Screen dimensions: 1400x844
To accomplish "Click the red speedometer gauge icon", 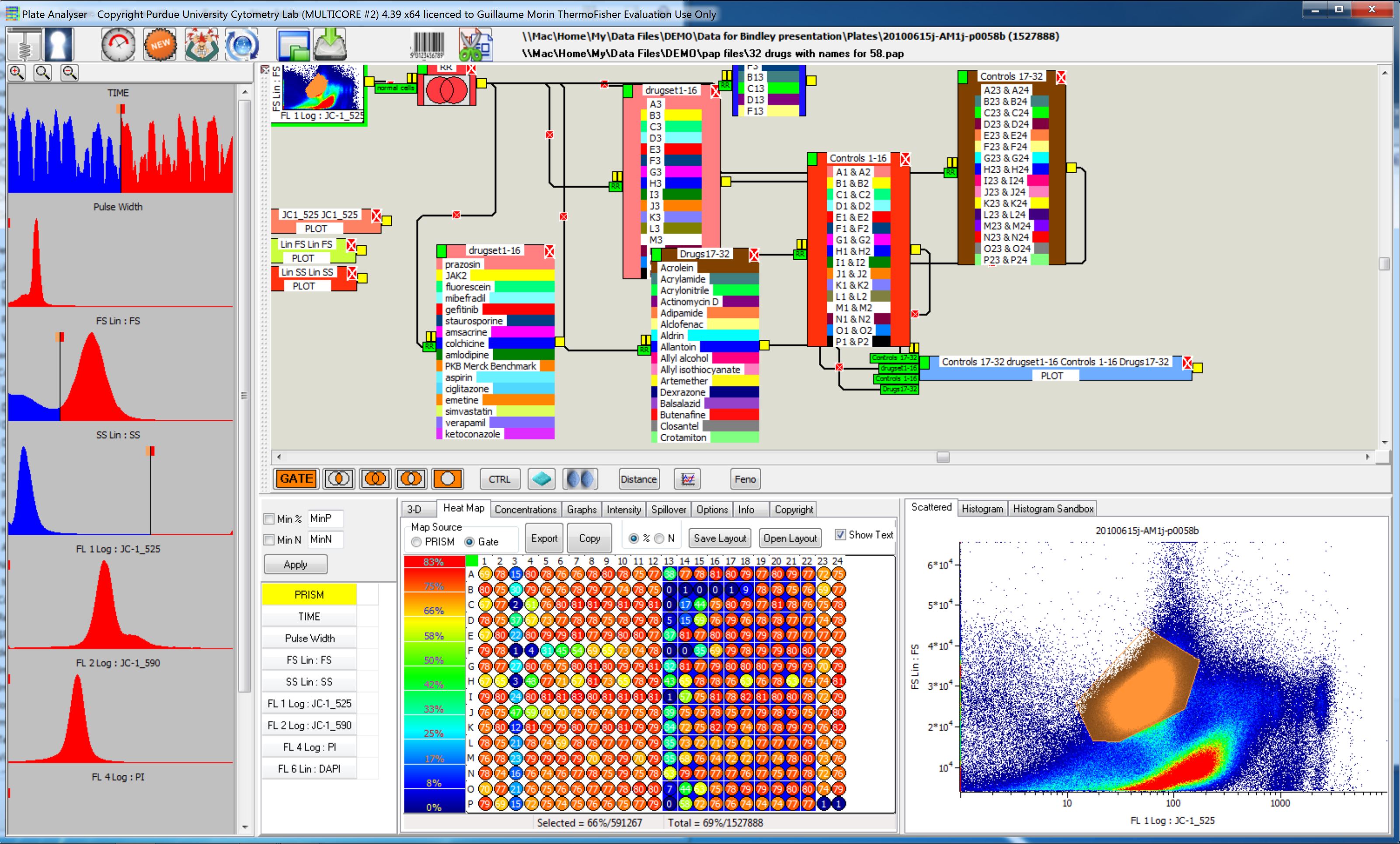I will click(118, 45).
